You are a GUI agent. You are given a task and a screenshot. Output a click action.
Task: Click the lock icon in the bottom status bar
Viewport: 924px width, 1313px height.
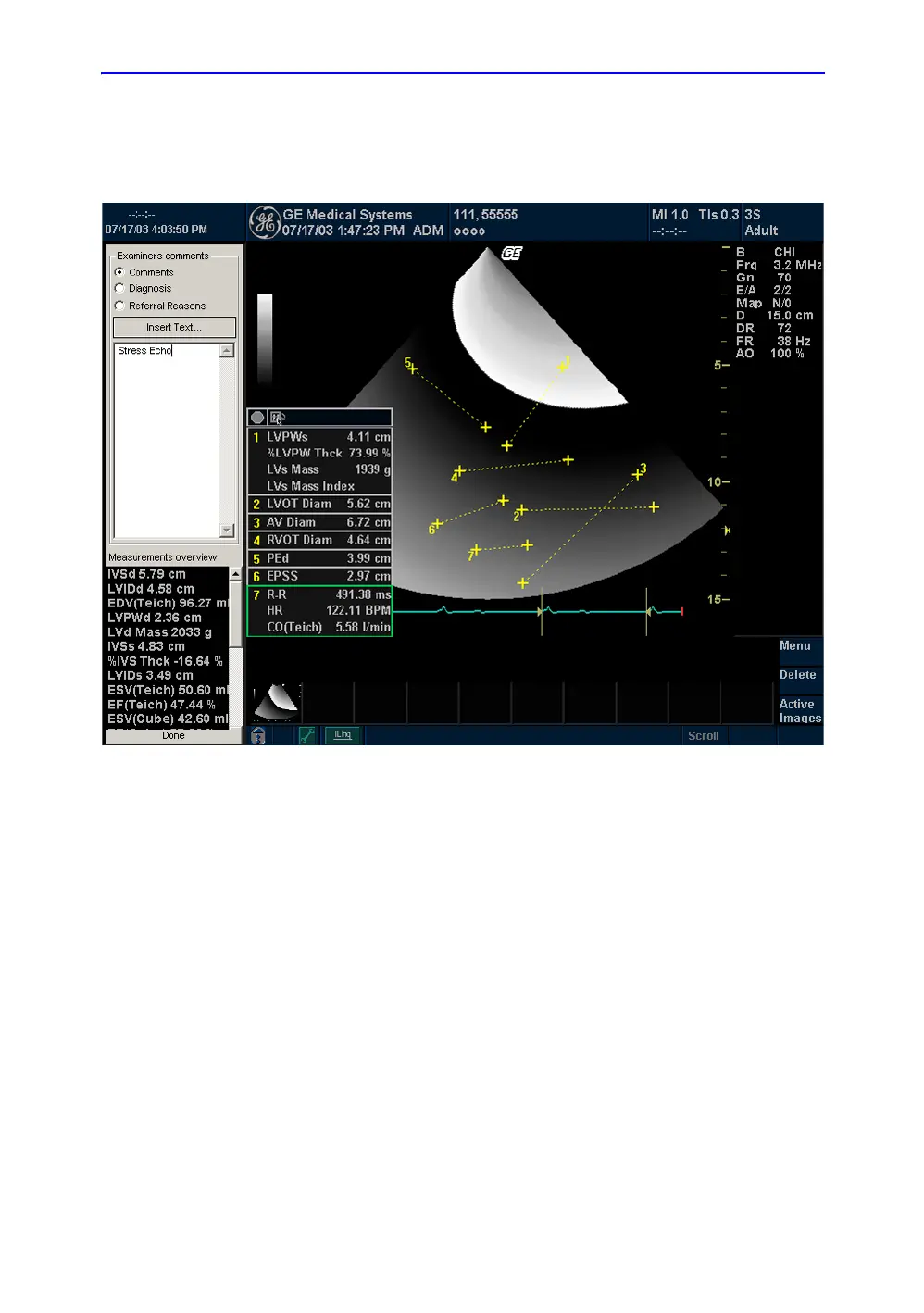click(258, 736)
